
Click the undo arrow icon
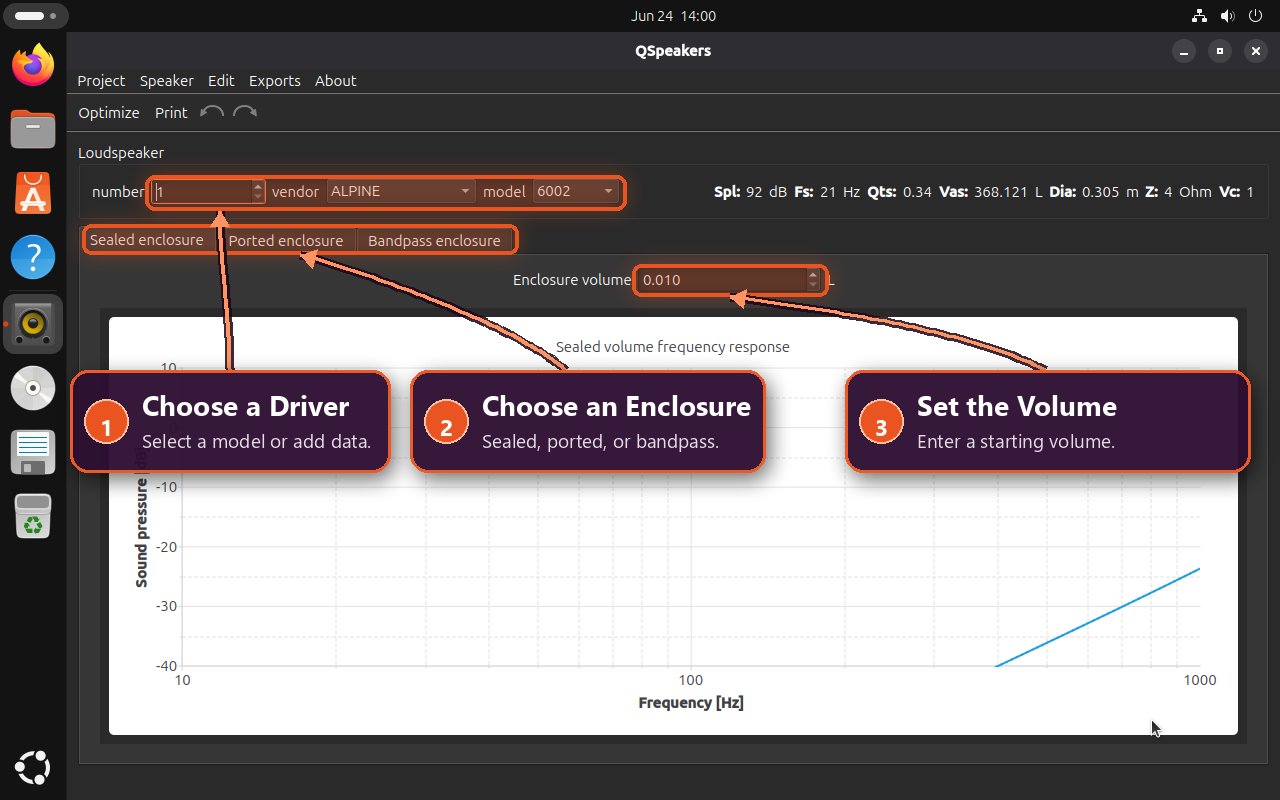[211, 112]
